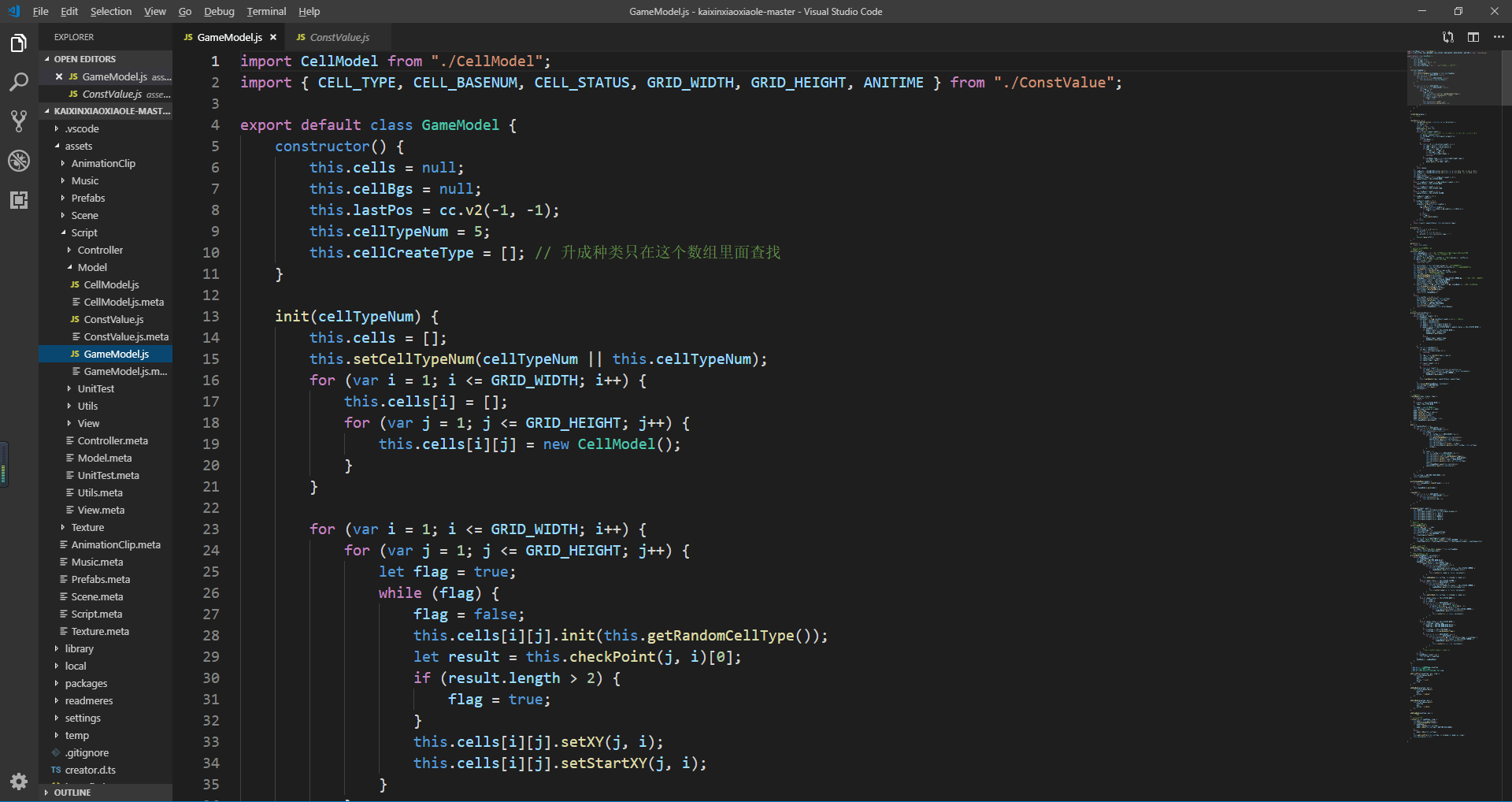
Task: Click 'getRandomCellType' in line 28
Action: 721,636
